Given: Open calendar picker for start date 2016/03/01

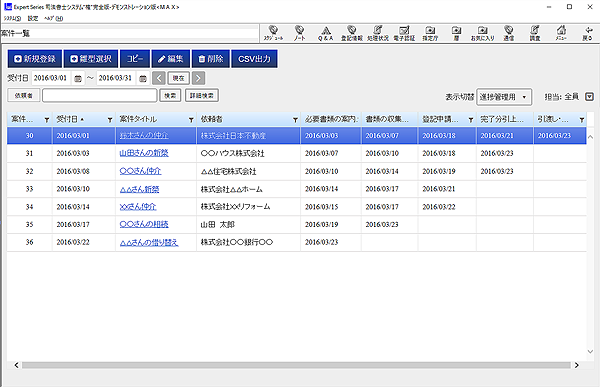Looking at the screenshot, I should coord(78,78).
